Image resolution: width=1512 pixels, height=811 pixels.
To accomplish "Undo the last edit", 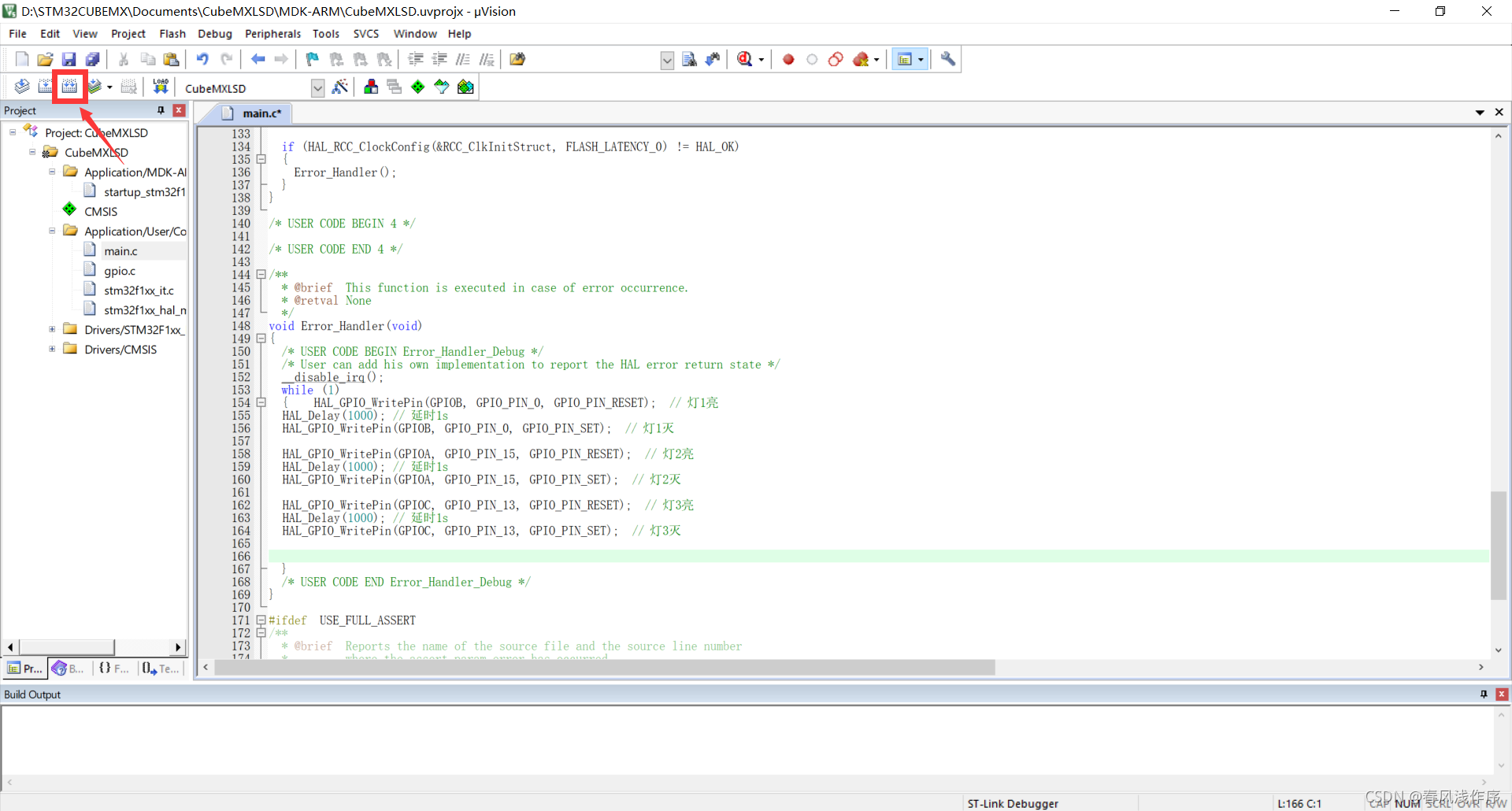I will point(202,59).
